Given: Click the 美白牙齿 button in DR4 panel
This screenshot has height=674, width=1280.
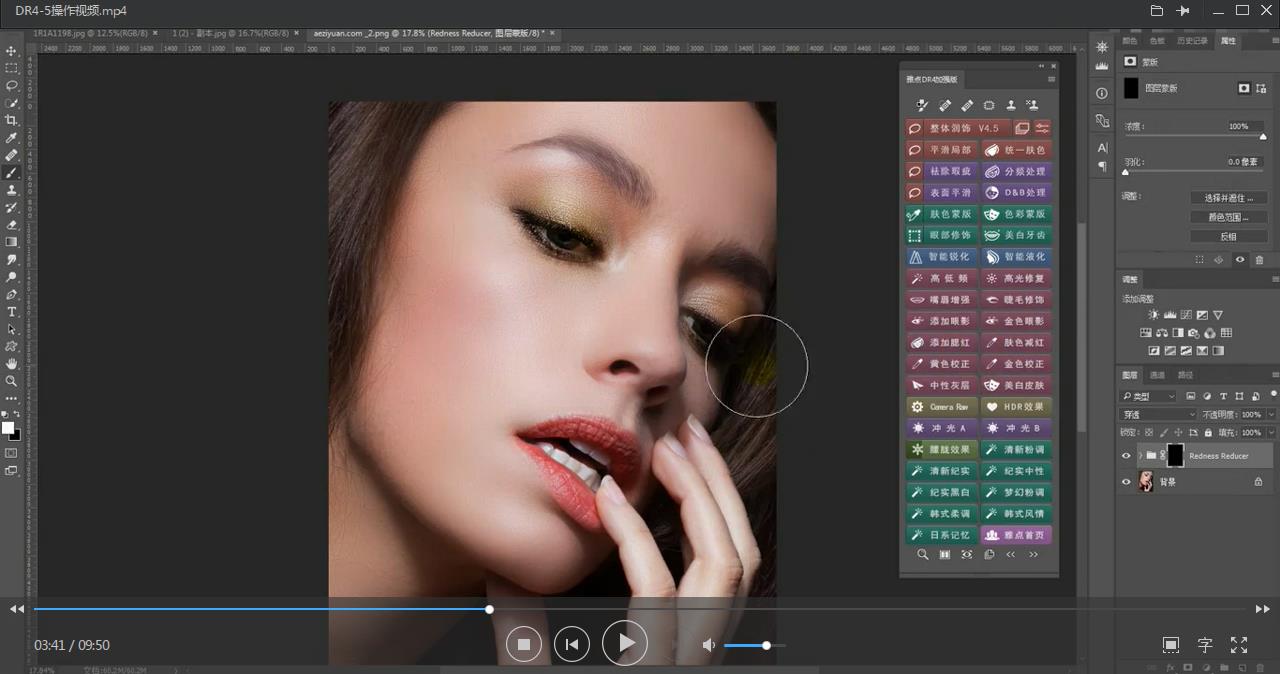Looking at the screenshot, I should coord(1016,235).
